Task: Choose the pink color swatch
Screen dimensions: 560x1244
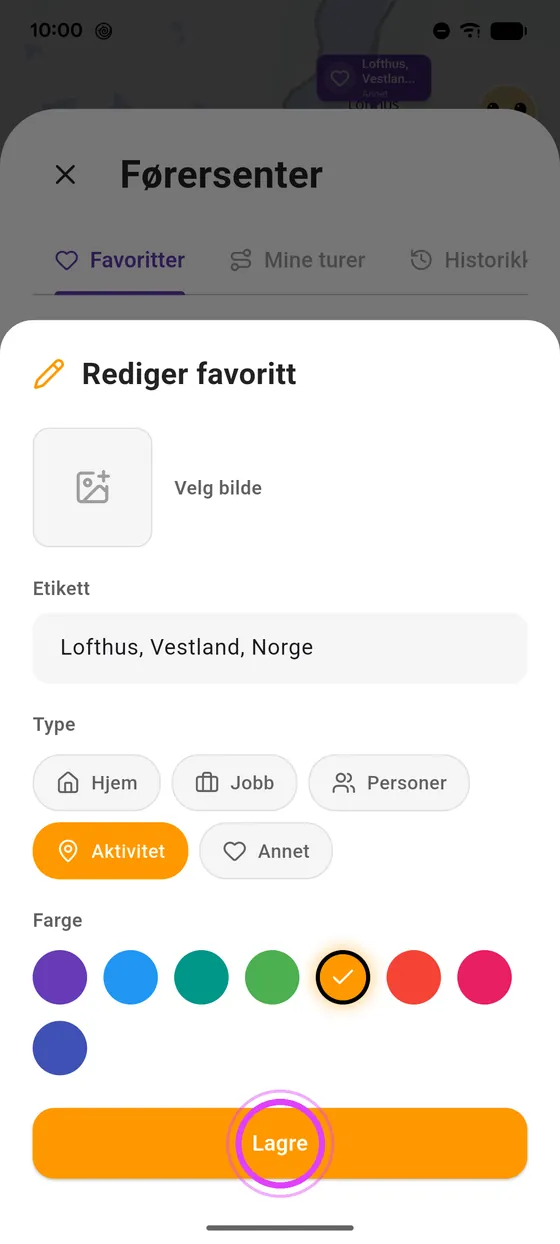Action: tap(485, 977)
